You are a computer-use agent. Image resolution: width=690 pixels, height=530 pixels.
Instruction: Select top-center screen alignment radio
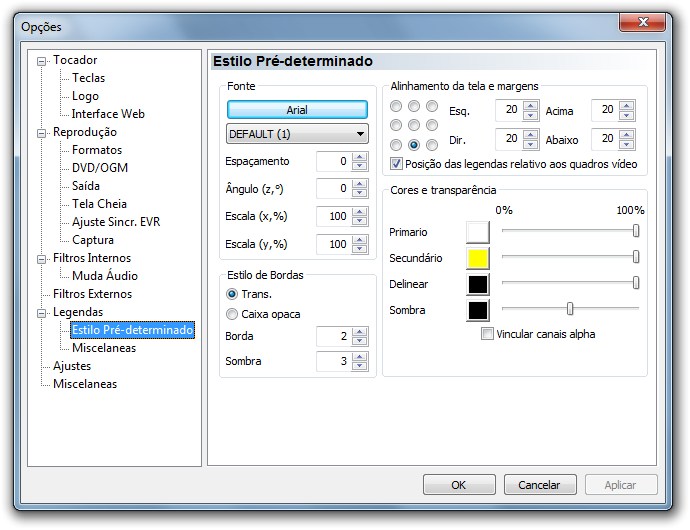click(x=414, y=106)
